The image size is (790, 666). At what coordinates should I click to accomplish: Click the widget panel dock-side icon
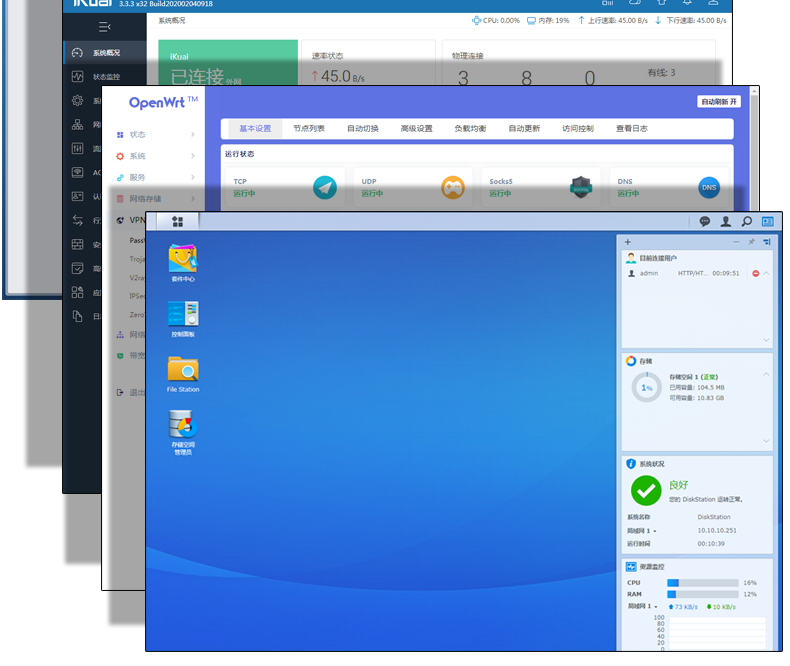click(767, 242)
